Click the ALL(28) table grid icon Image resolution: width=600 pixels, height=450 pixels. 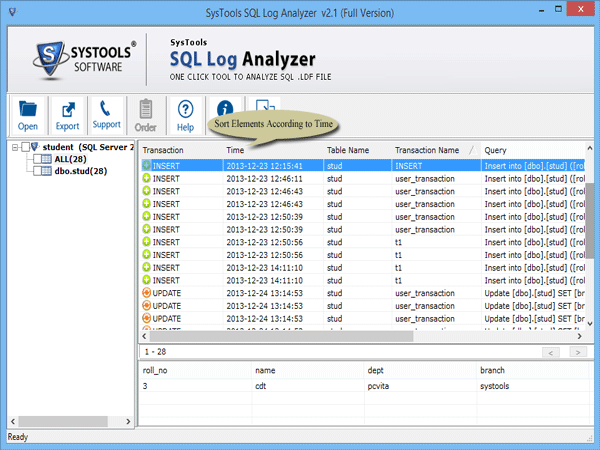click(46, 159)
